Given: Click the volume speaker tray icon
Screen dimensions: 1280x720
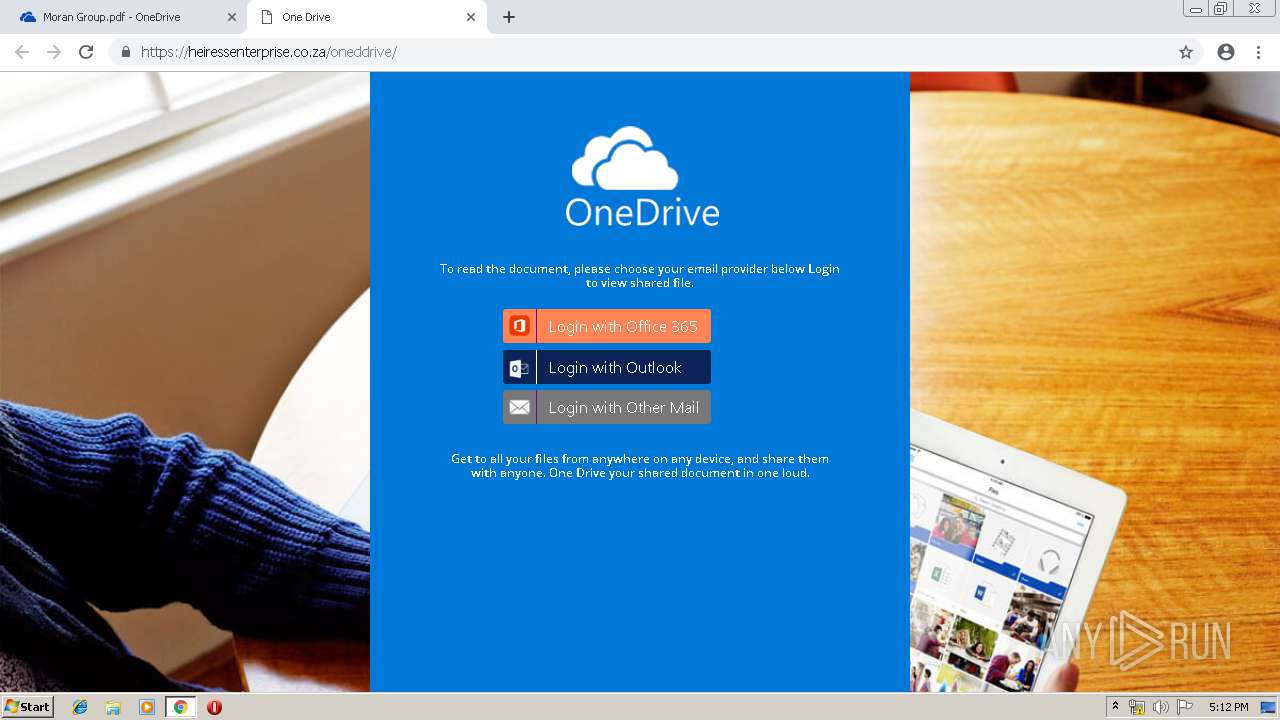Looking at the screenshot, I should tap(1161, 707).
